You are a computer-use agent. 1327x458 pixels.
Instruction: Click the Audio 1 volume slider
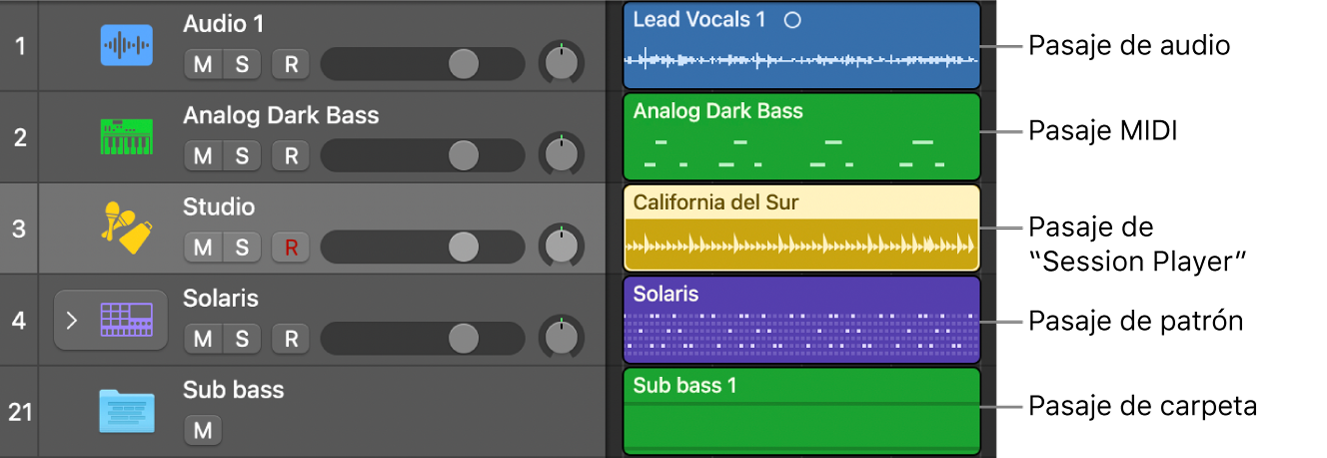[x=463, y=65]
